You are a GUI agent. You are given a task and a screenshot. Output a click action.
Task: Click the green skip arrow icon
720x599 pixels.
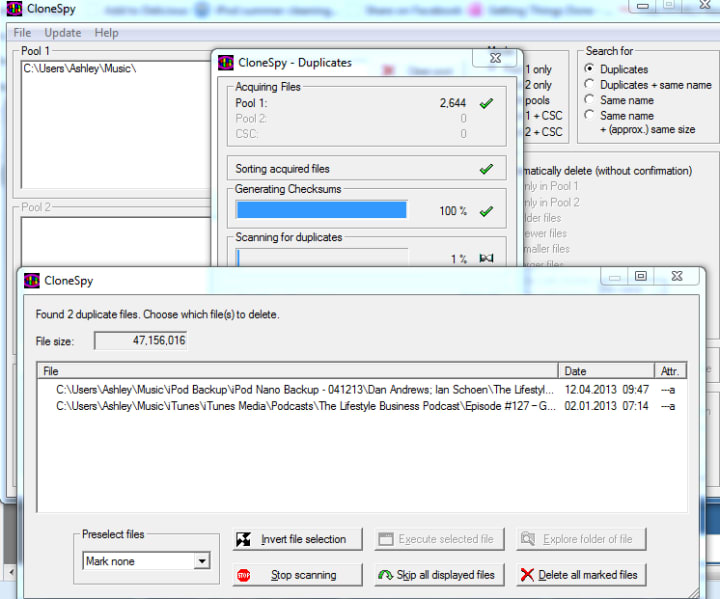tap(385, 575)
